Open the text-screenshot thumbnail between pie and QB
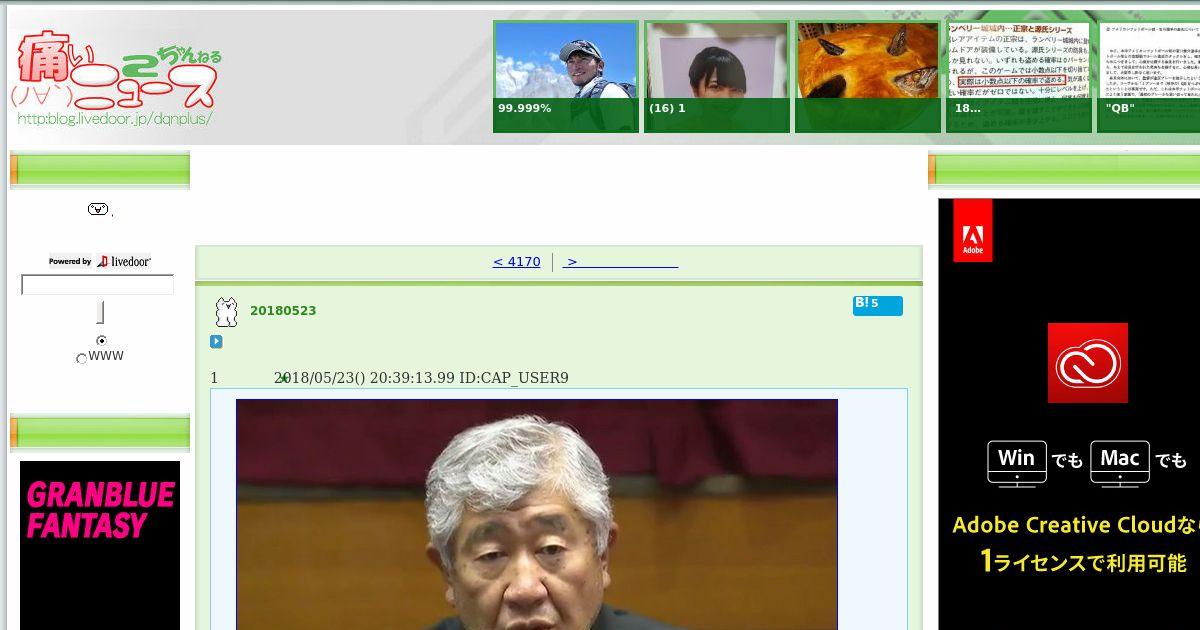 point(1019,77)
